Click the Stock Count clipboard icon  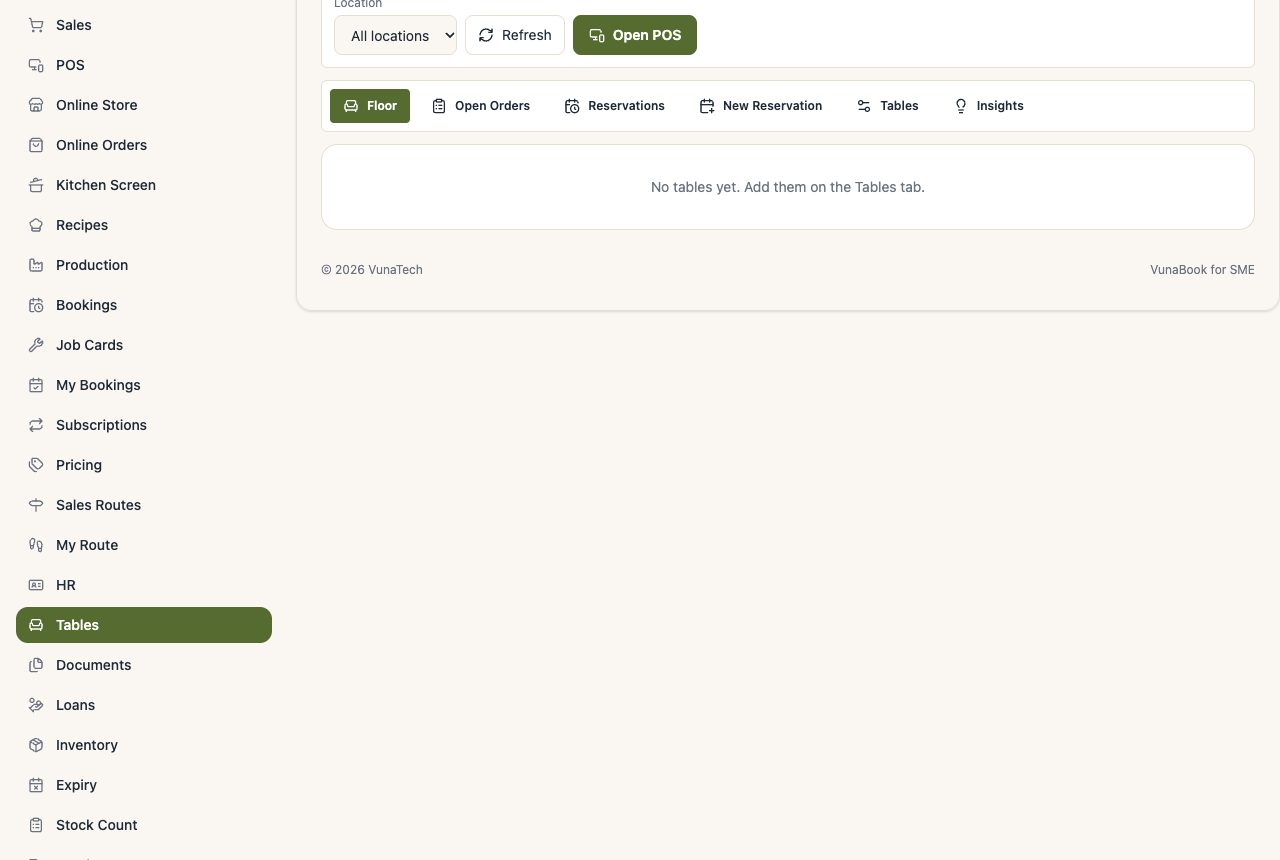36,825
